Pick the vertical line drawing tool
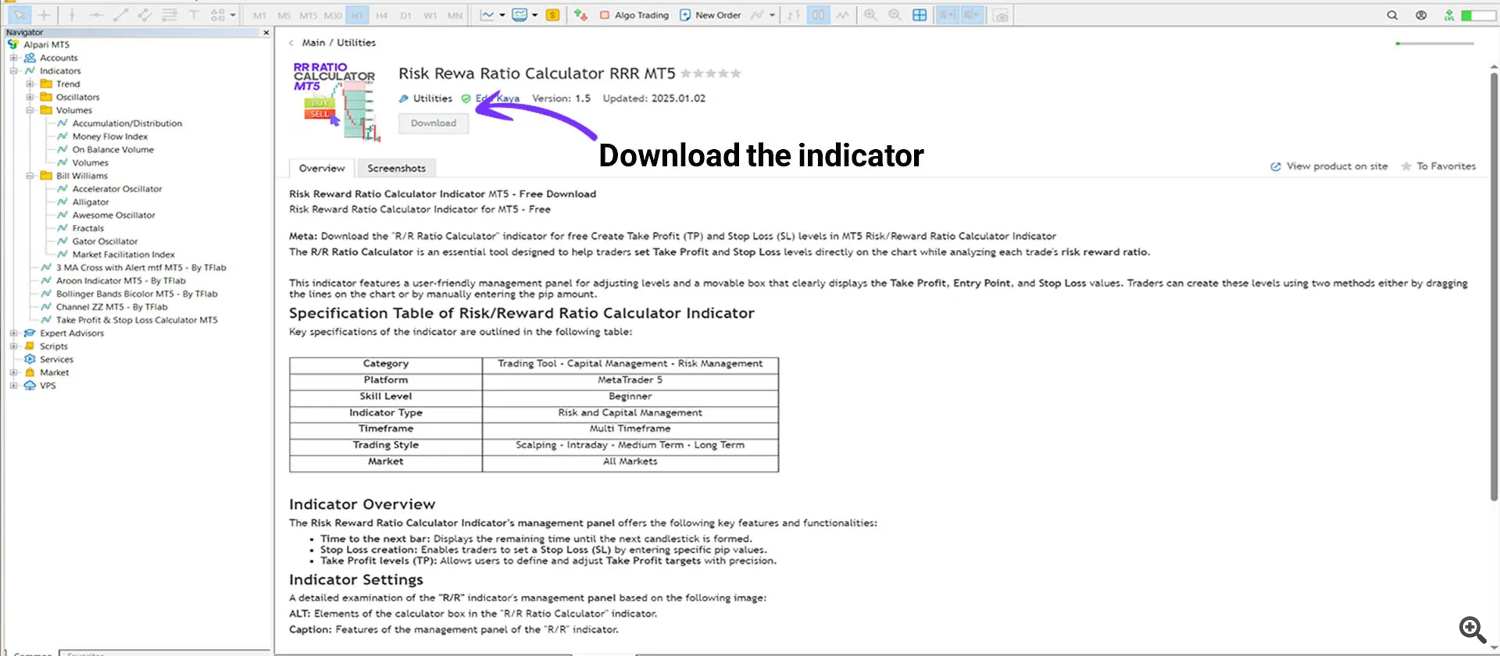 [71, 15]
